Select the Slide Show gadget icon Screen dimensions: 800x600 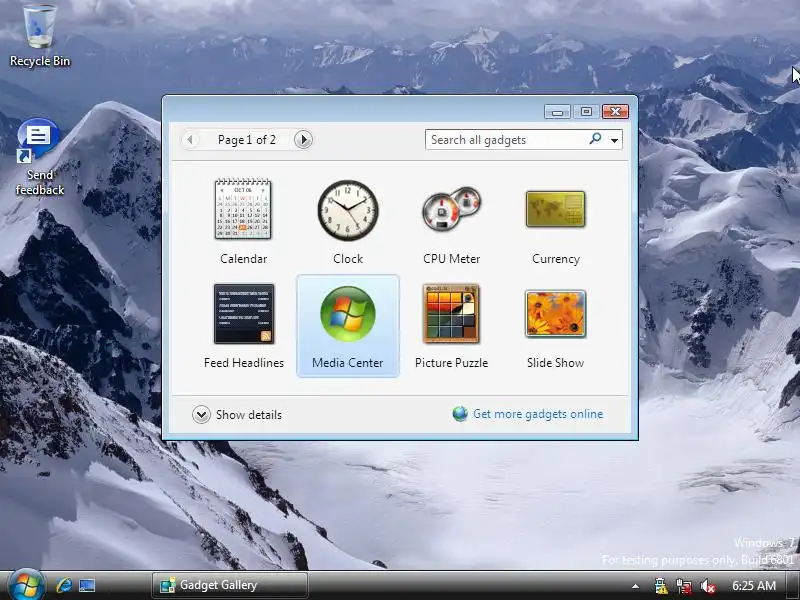[x=556, y=314]
